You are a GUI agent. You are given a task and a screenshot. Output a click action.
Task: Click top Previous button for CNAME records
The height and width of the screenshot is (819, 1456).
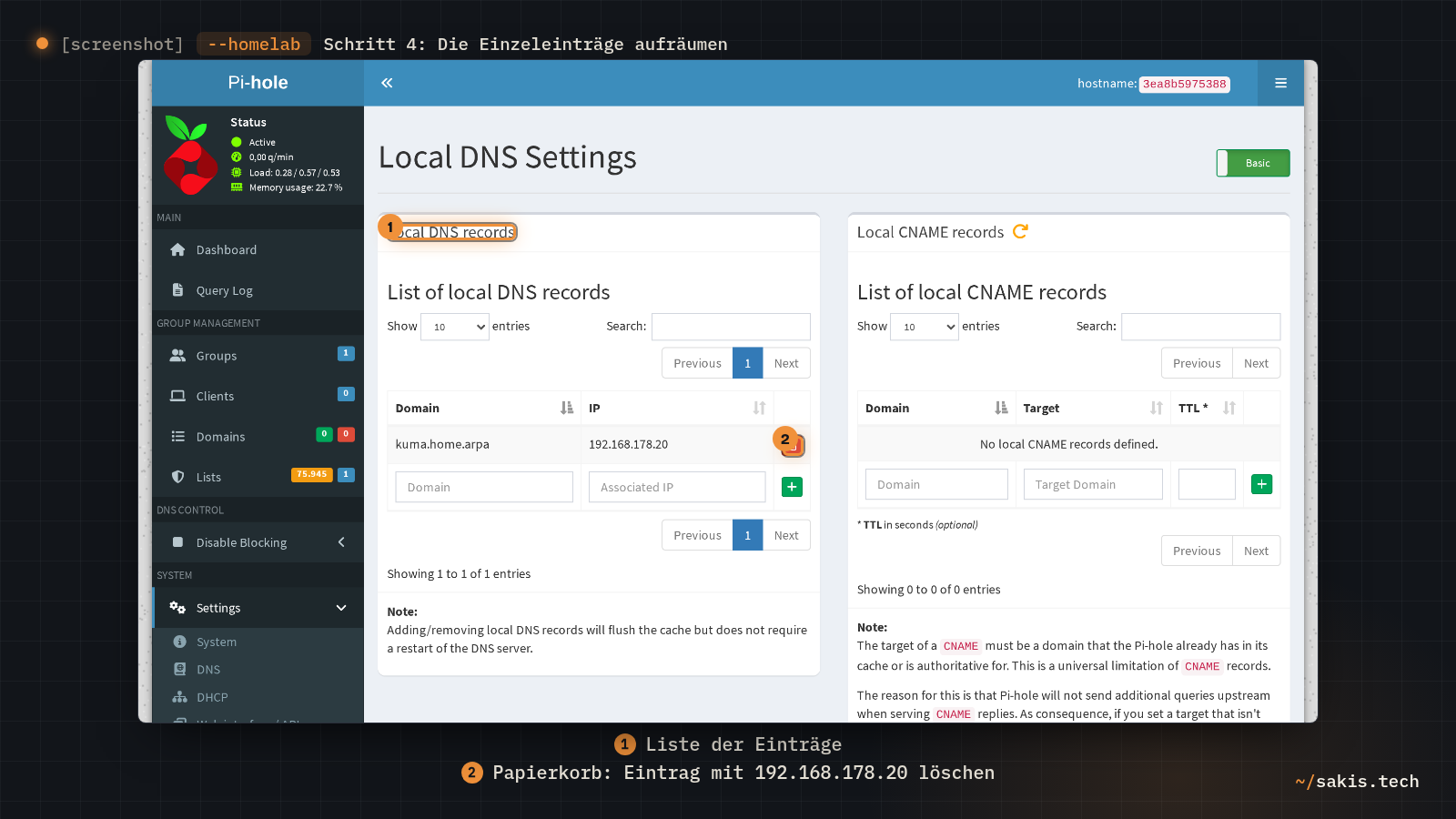1197,363
